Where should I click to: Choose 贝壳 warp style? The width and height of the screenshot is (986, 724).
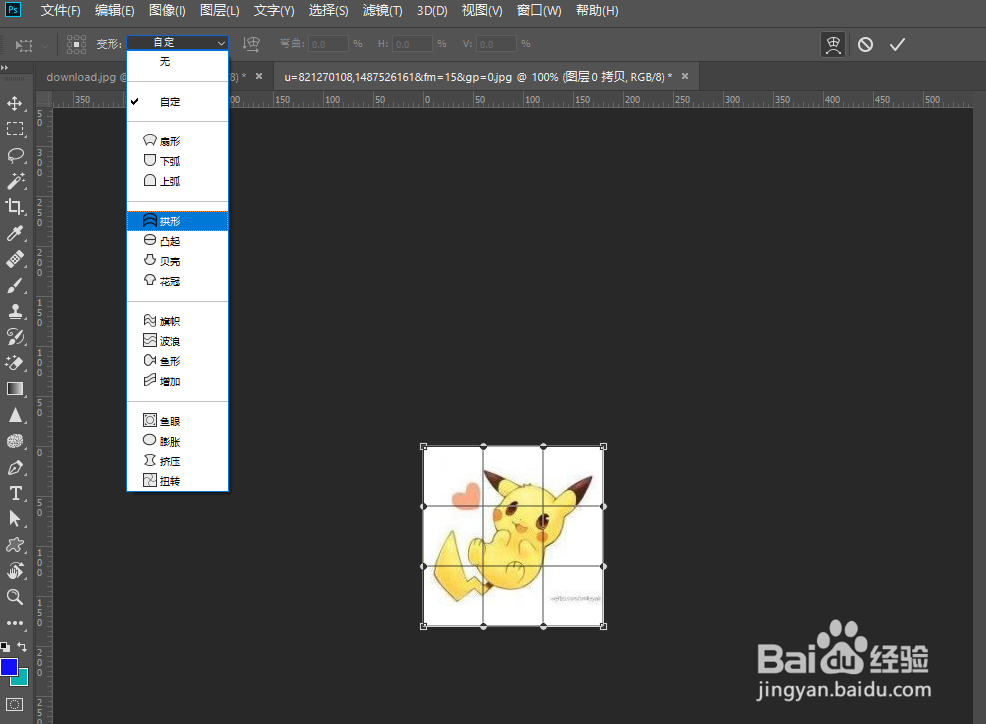coord(177,261)
